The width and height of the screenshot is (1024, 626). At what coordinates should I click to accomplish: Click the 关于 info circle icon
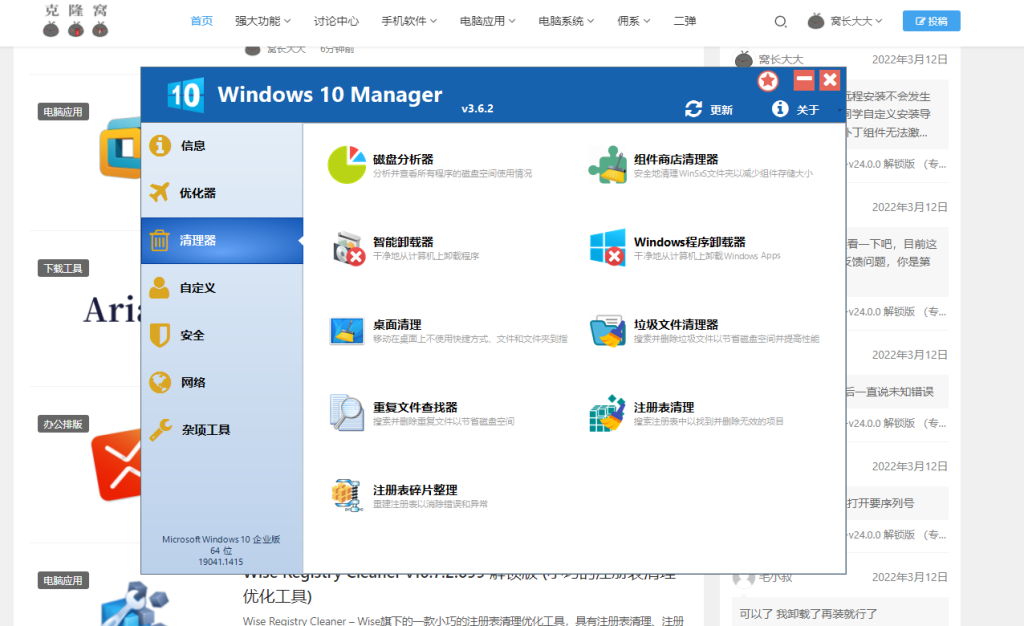780,108
